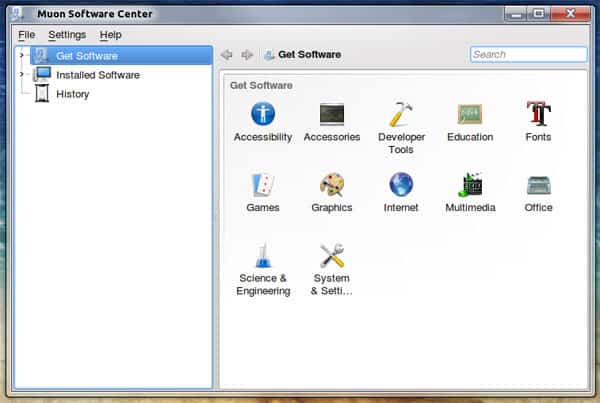Expand the Installed Software tree node
The width and height of the screenshot is (600, 403).
22,74
